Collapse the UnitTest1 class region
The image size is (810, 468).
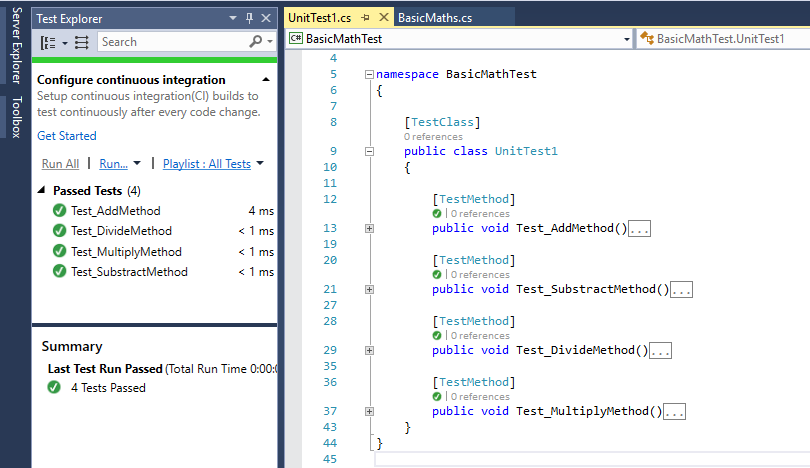369,151
